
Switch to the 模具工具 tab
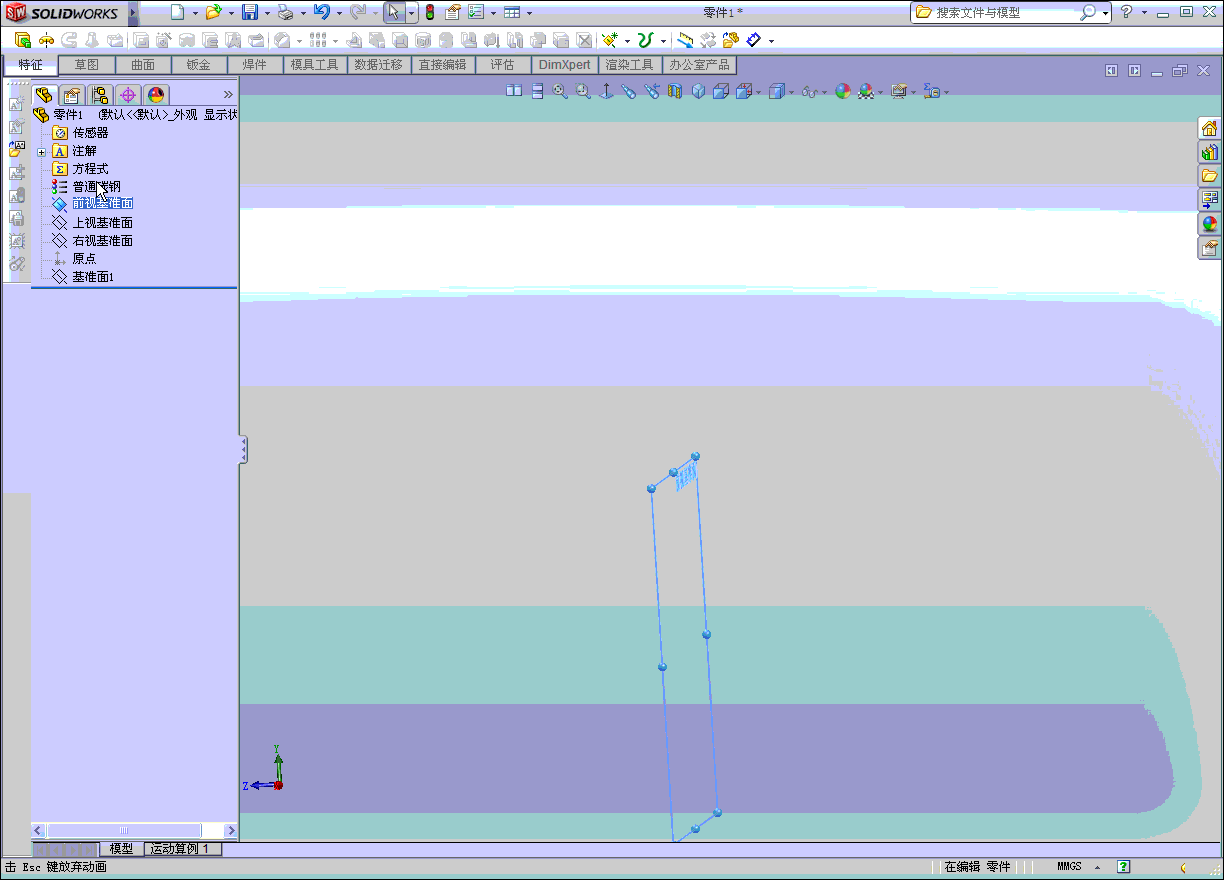314,65
